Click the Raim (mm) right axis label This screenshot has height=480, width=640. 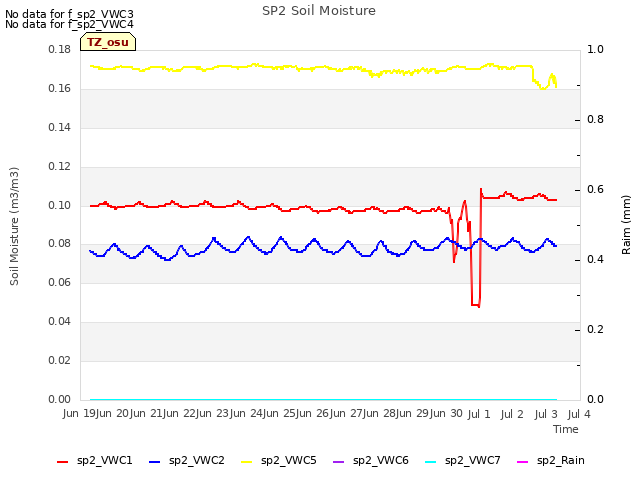(626, 225)
